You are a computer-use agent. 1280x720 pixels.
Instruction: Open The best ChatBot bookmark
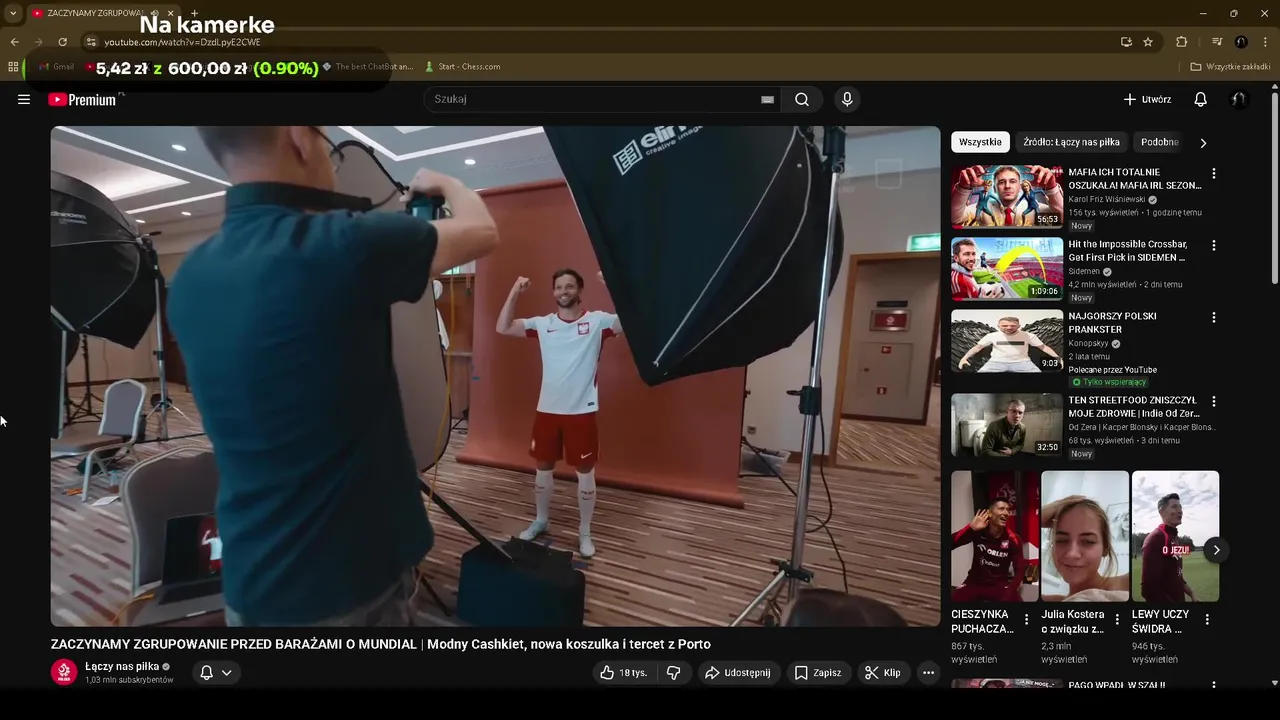(x=367, y=67)
